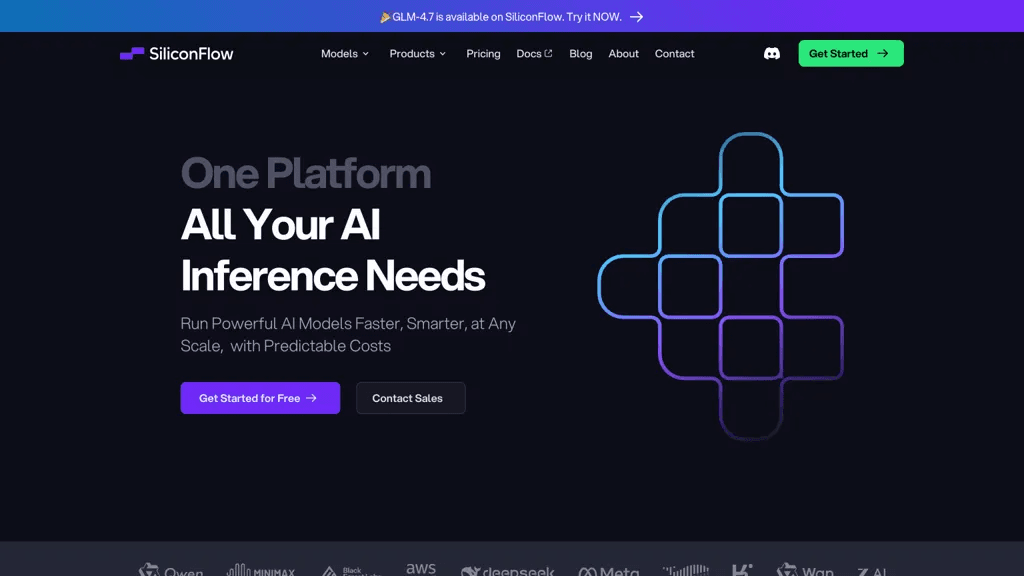1024x576 pixels.
Task: Click the Meta partner logo
Action: pyautogui.click(x=609, y=570)
